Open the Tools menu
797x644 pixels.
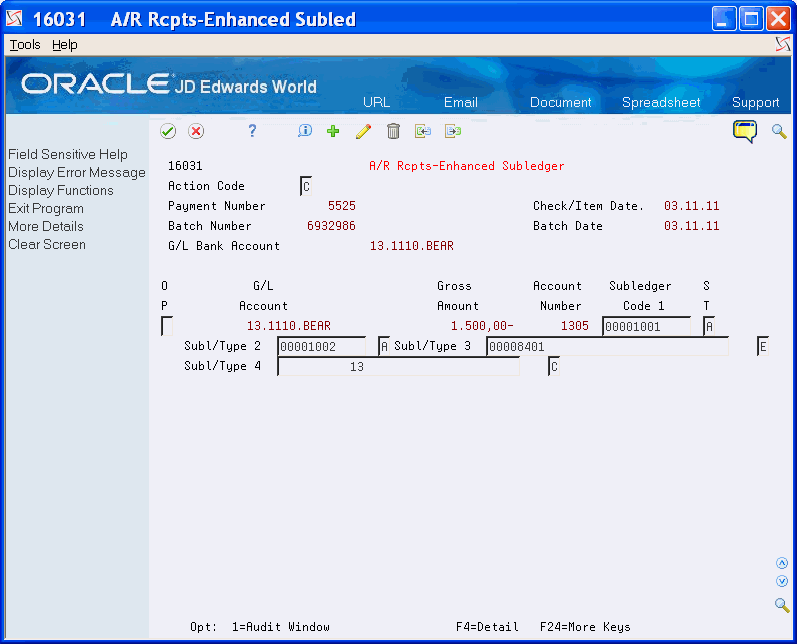[x=25, y=45]
